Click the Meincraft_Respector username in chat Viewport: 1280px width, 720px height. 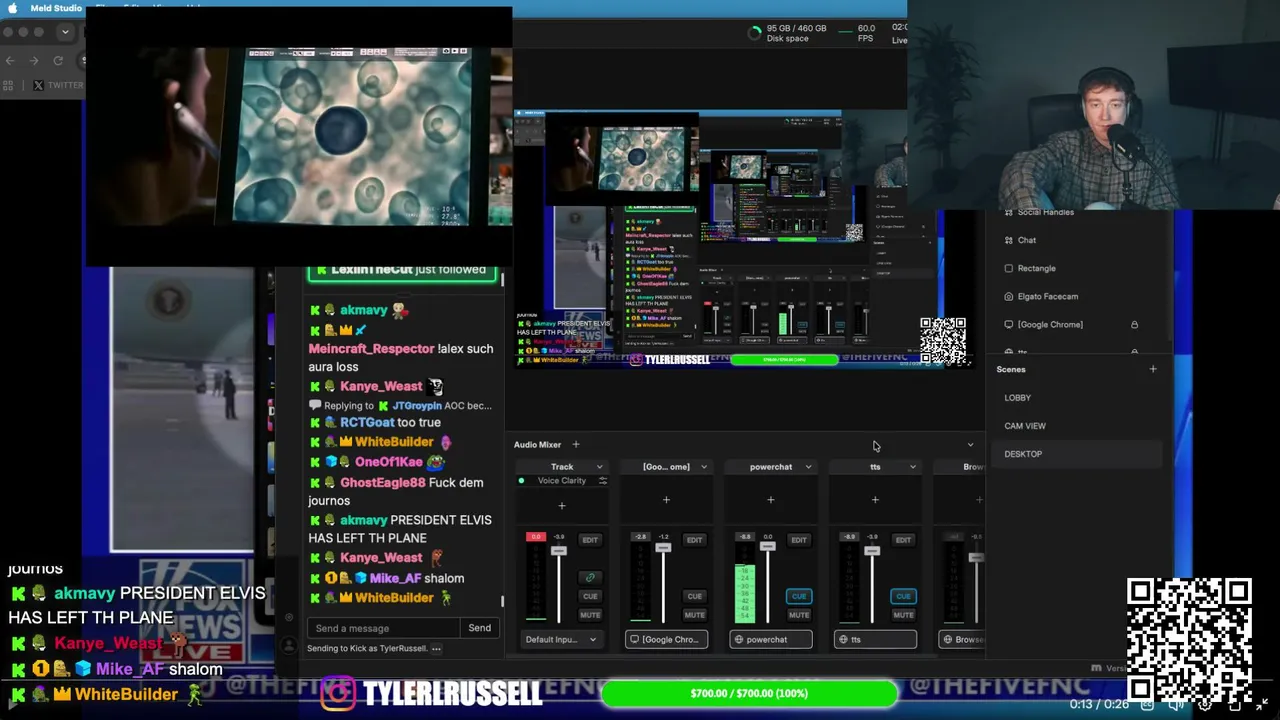coord(371,349)
